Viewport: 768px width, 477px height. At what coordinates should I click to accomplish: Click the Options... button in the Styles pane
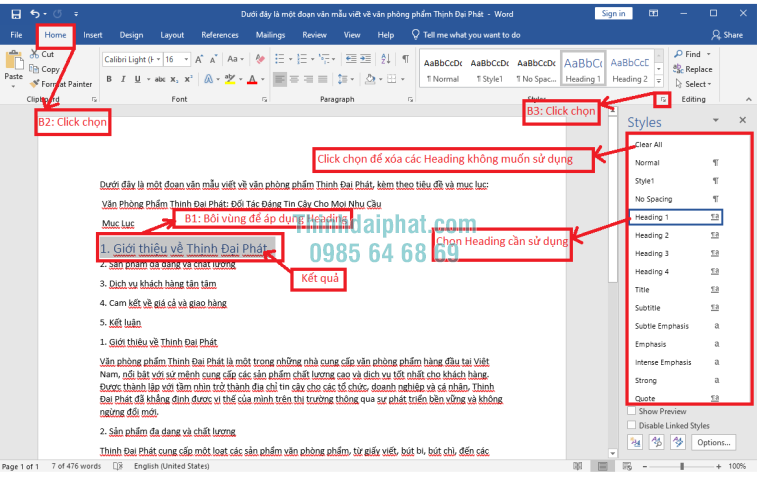[x=713, y=442]
